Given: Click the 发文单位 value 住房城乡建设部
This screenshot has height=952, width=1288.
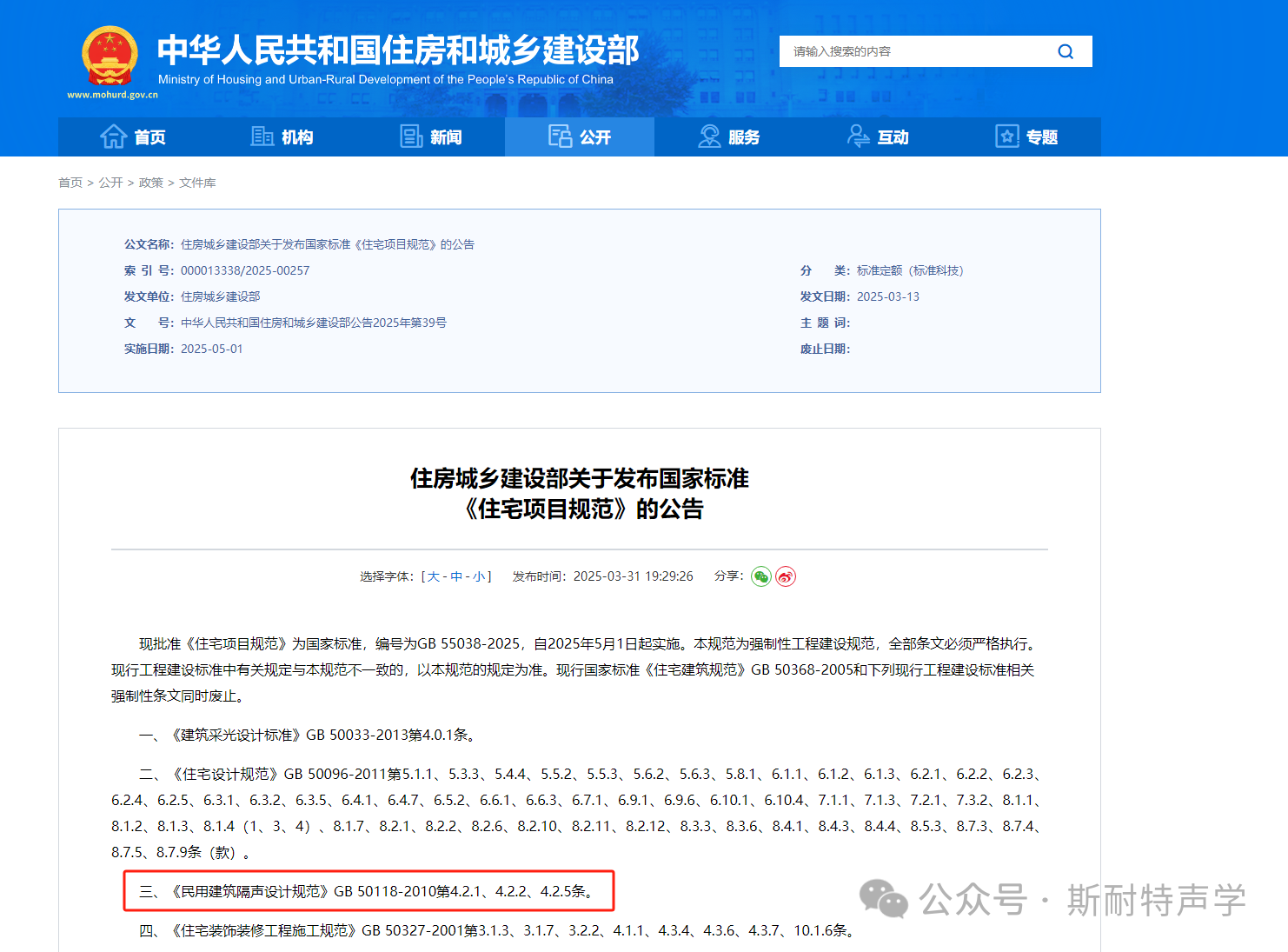Looking at the screenshot, I should 221,296.
